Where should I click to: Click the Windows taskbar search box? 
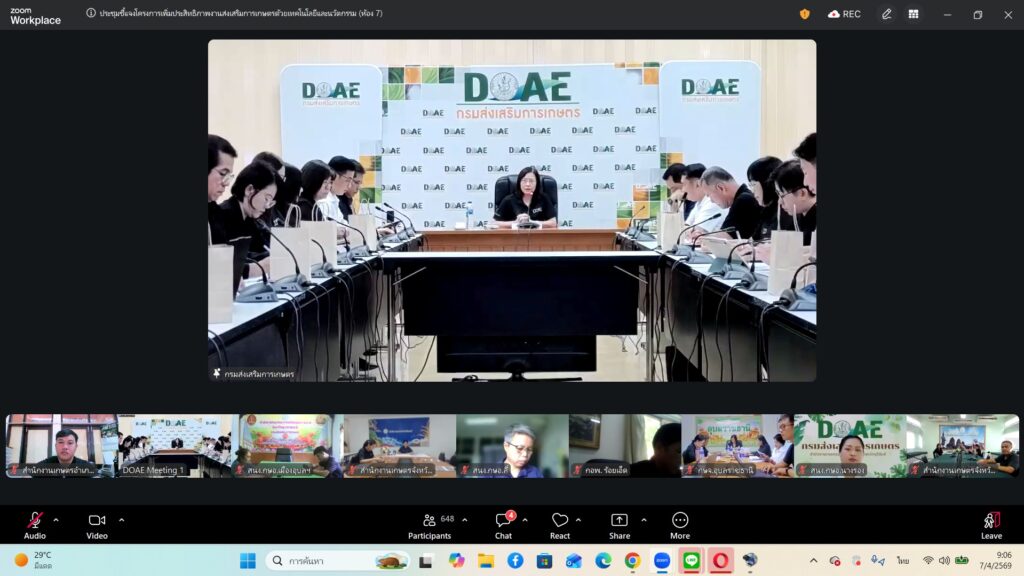[338, 560]
